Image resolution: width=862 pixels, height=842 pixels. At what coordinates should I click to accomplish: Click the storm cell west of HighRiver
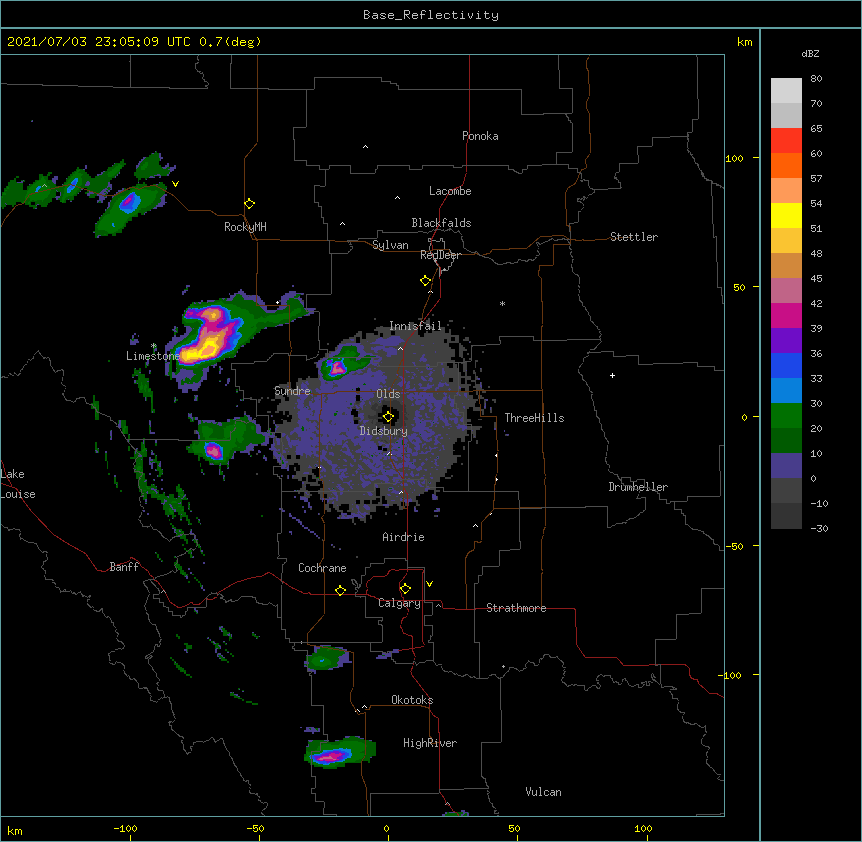click(x=340, y=752)
